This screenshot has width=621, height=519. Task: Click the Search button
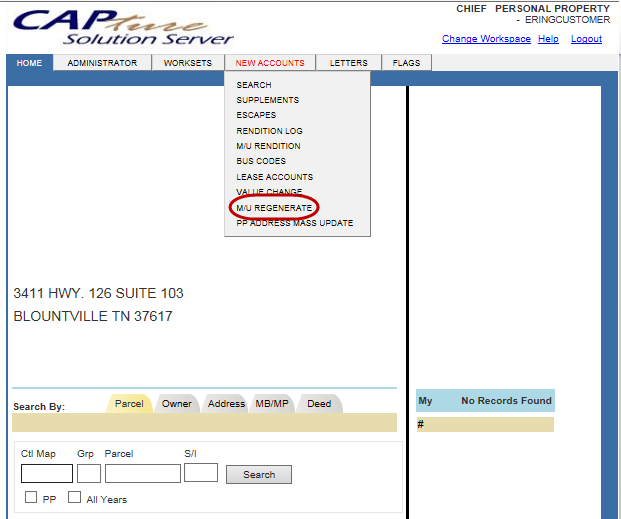[x=259, y=475]
